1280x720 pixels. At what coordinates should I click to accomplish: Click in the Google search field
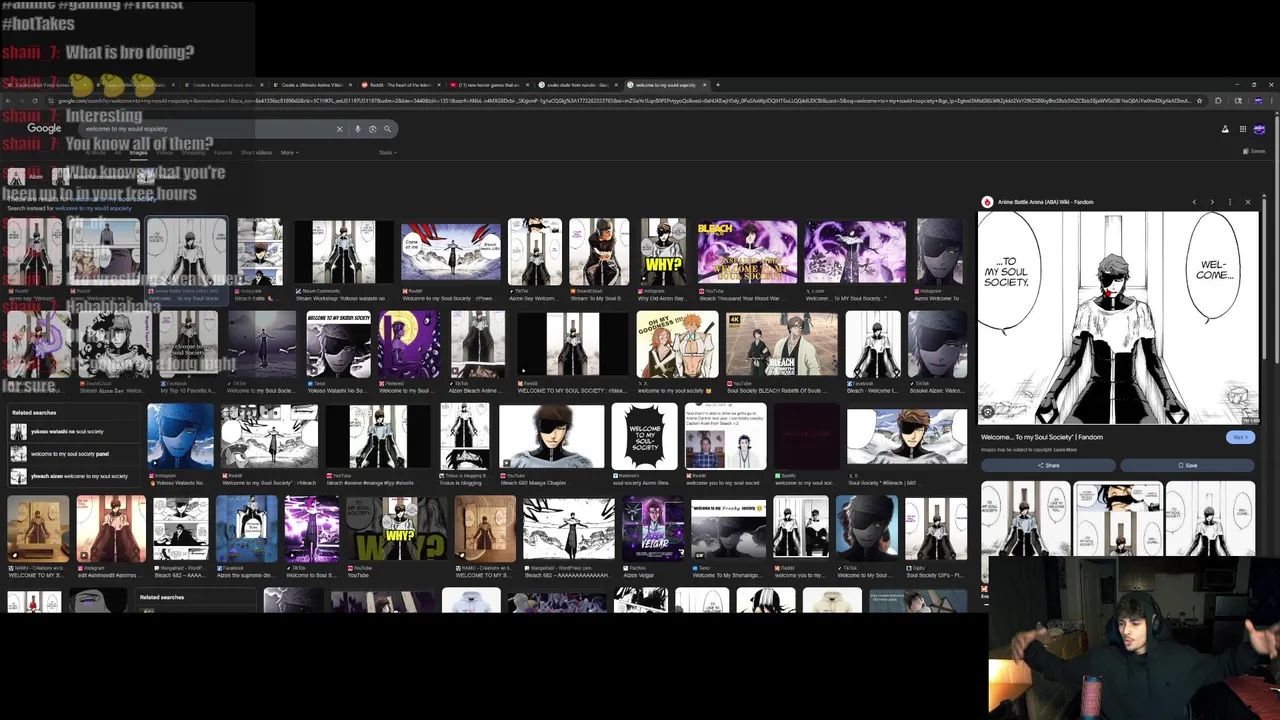tap(205, 128)
